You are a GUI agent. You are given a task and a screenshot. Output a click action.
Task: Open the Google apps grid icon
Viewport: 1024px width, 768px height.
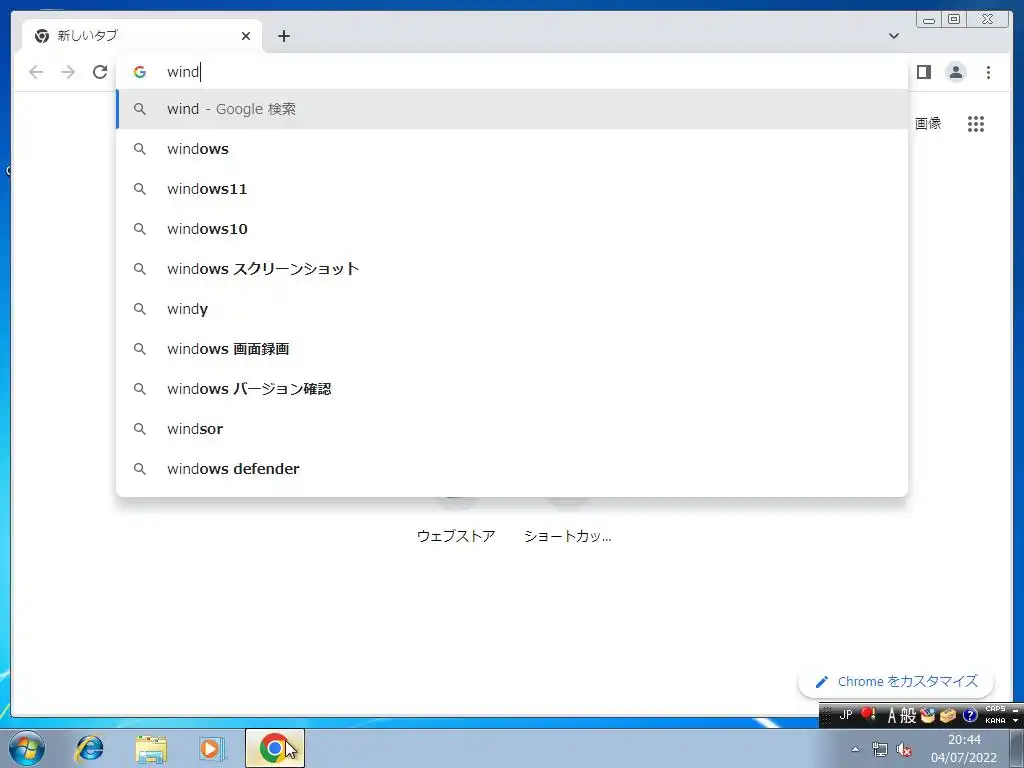coord(976,123)
